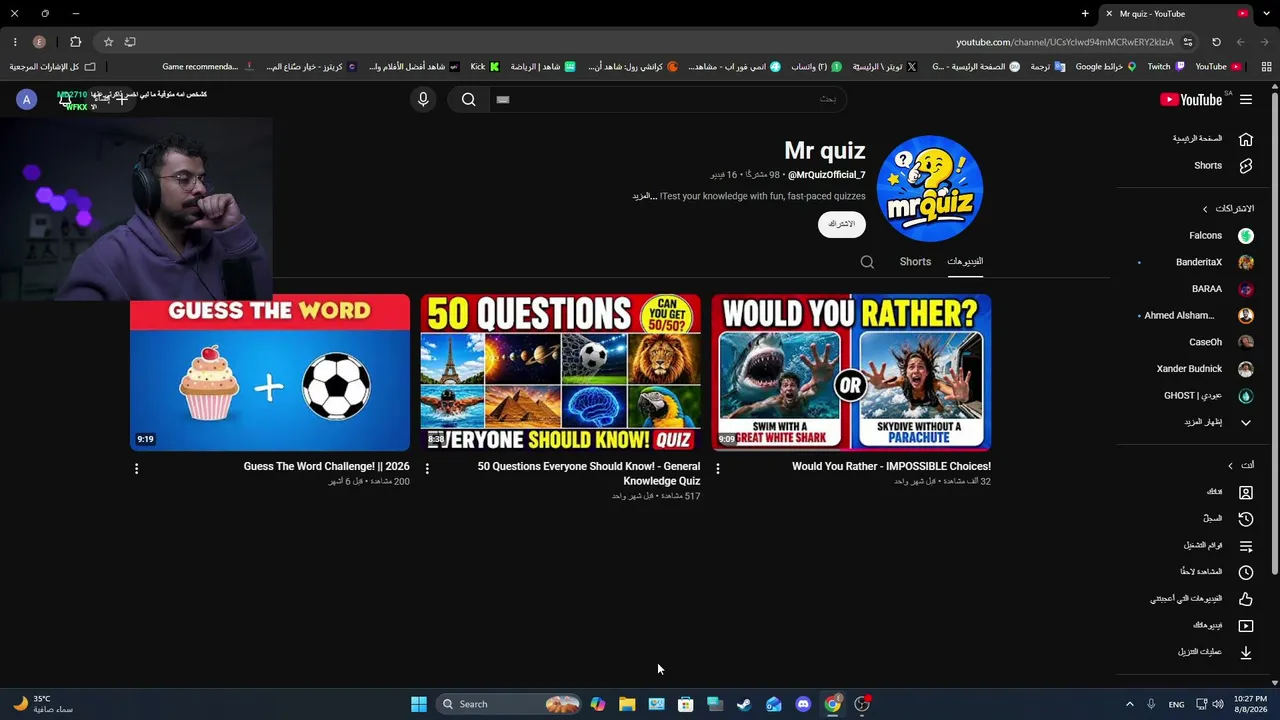1280x720 pixels.
Task: Open a new Chrome tab
Action: click(x=1085, y=14)
